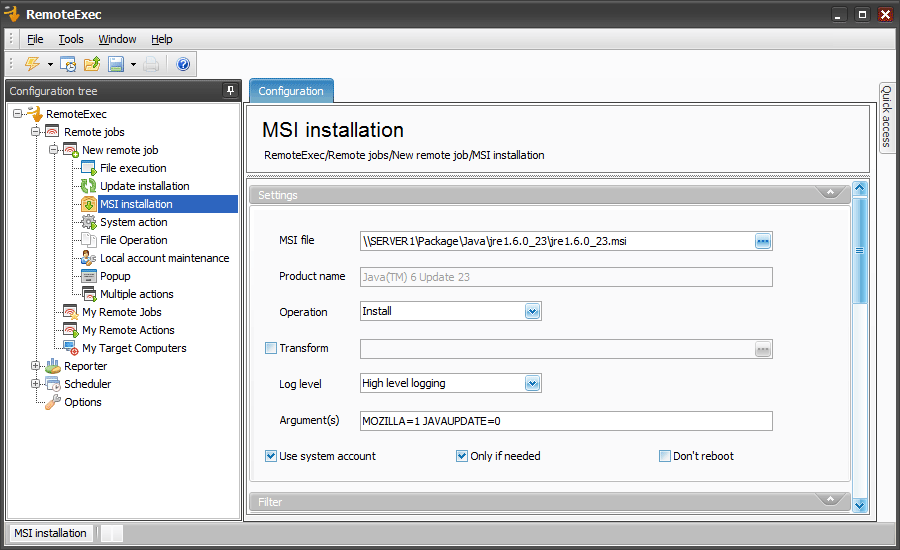Collapse the Settings section

[830, 193]
